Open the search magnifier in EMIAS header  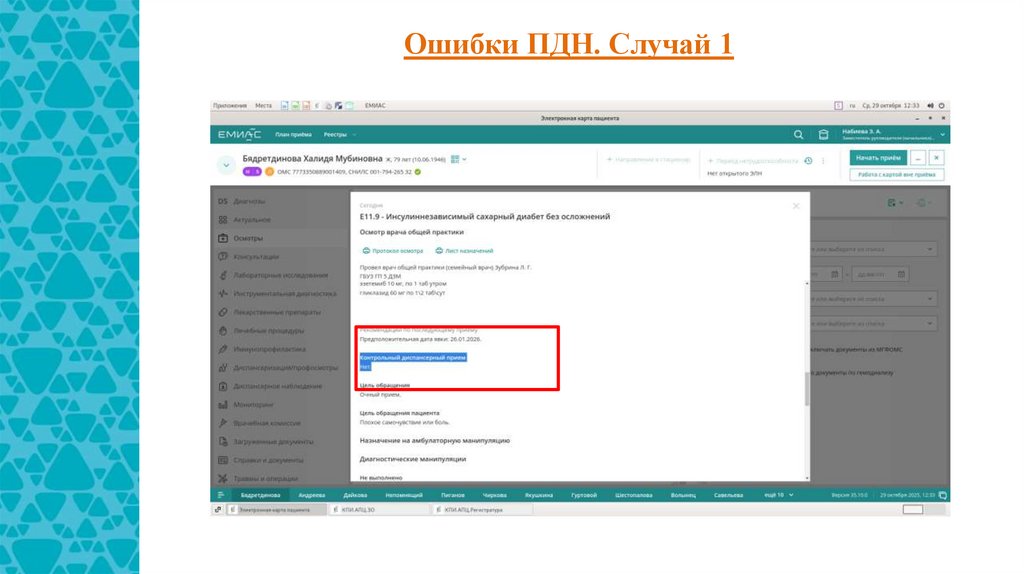(x=798, y=135)
